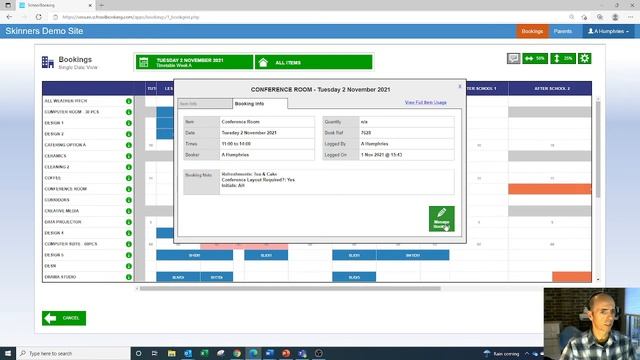Open a new browser tab
This screenshot has width=640, height=360.
(x=101, y=5)
